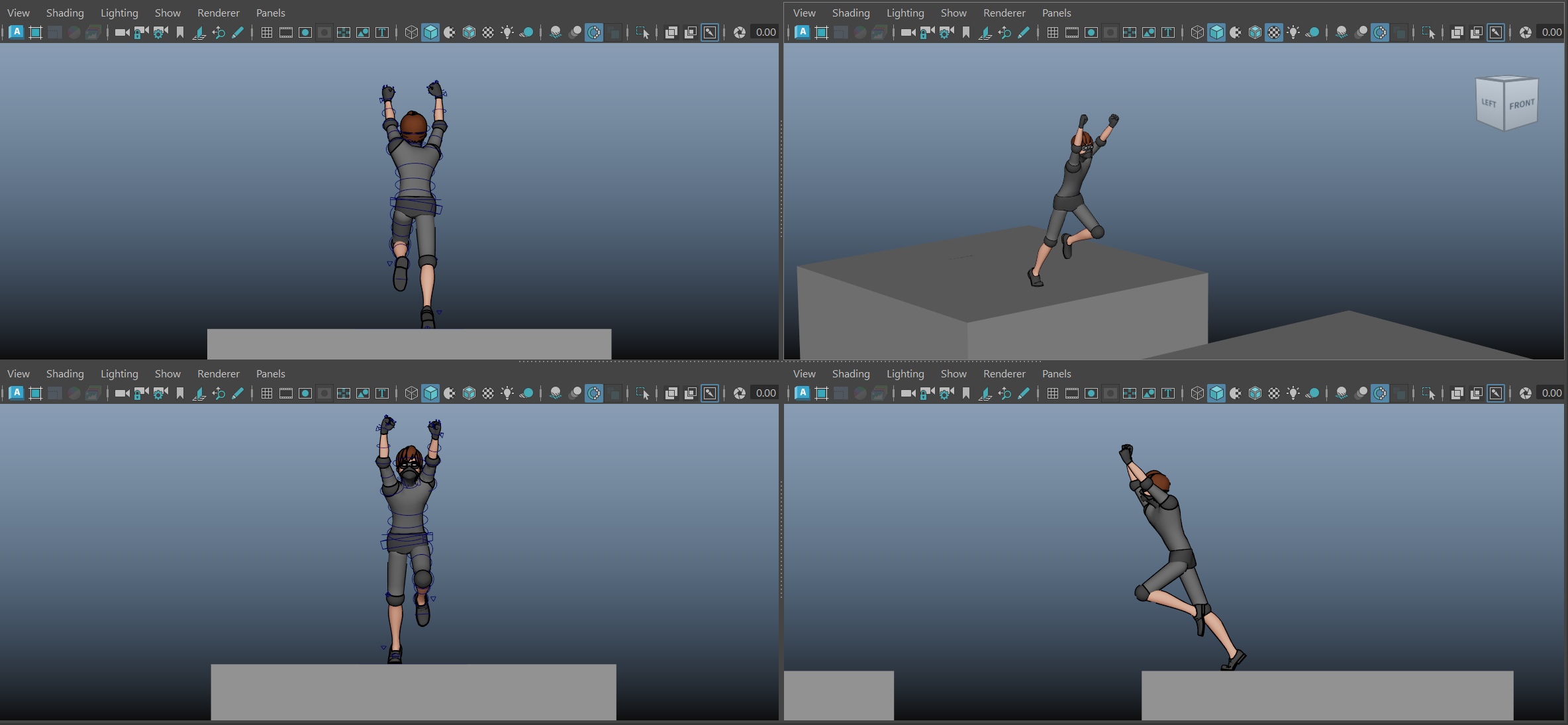Viewport: 1568px width, 725px height.
Task: Click Grease Pencil icon in bottom-right viewport
Action: pyautogui.click(x=1024, y=393)
